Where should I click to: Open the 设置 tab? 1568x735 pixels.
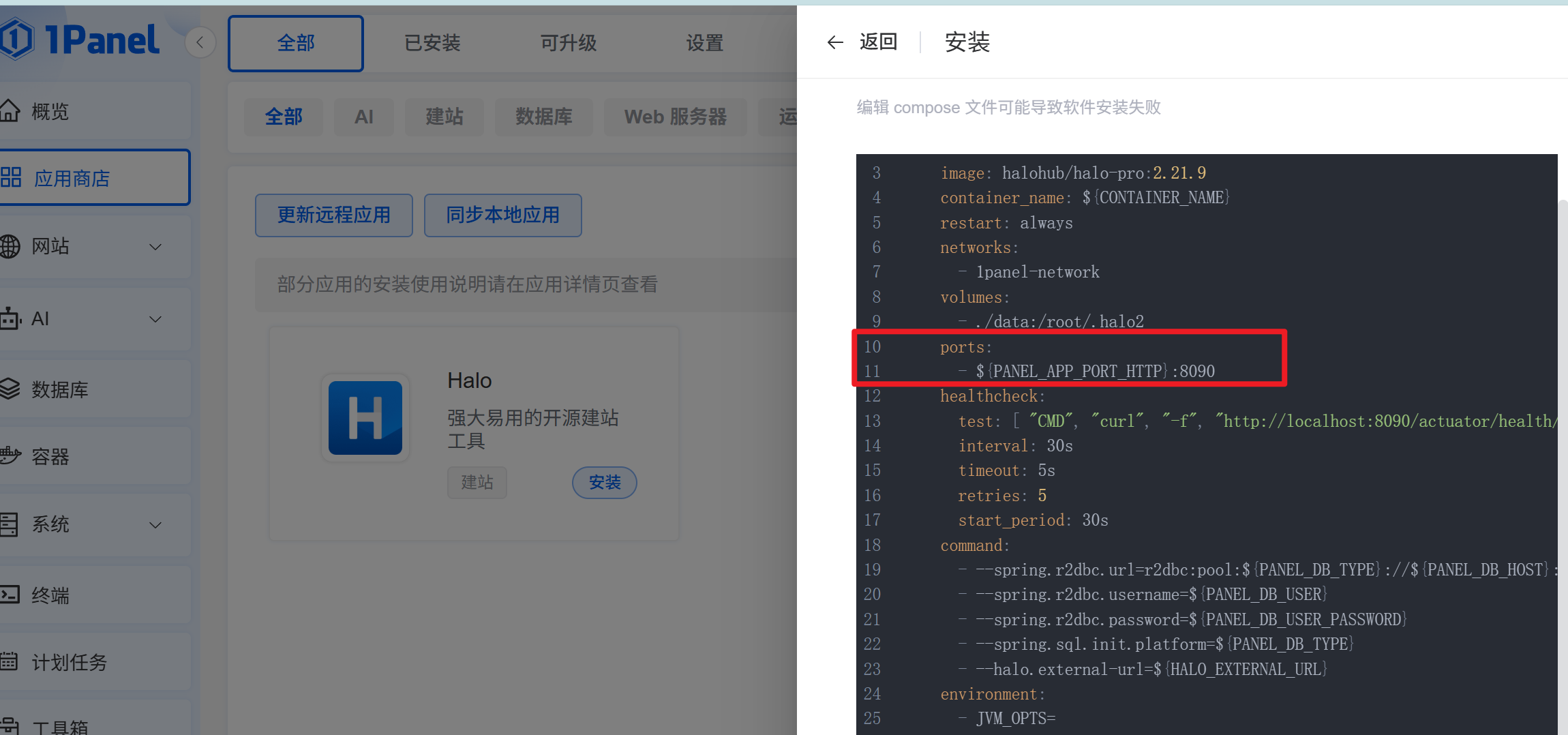(705, 44)
